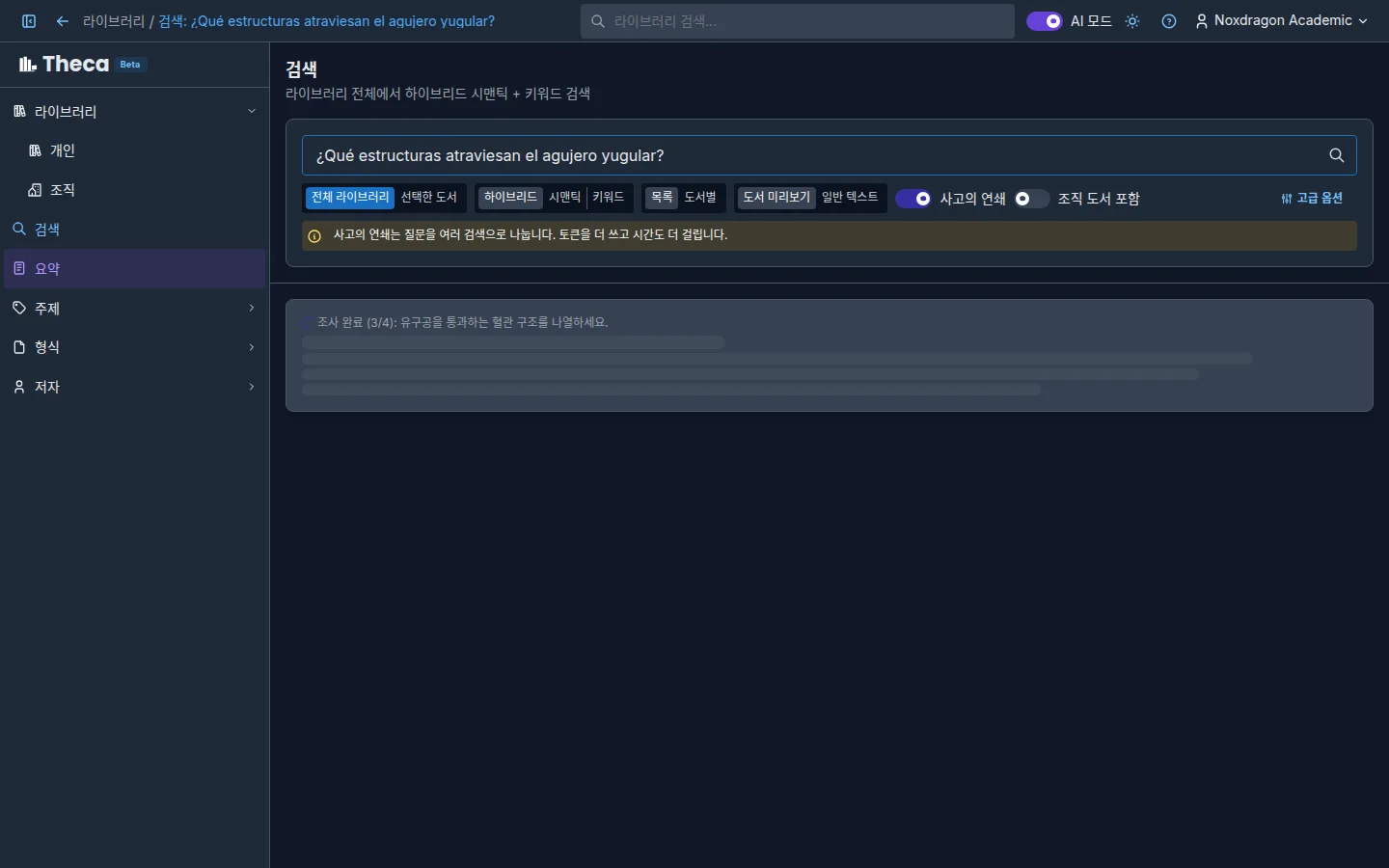
Task: Choose 하이브리드 search mode
Action: (x=510, y=198)
